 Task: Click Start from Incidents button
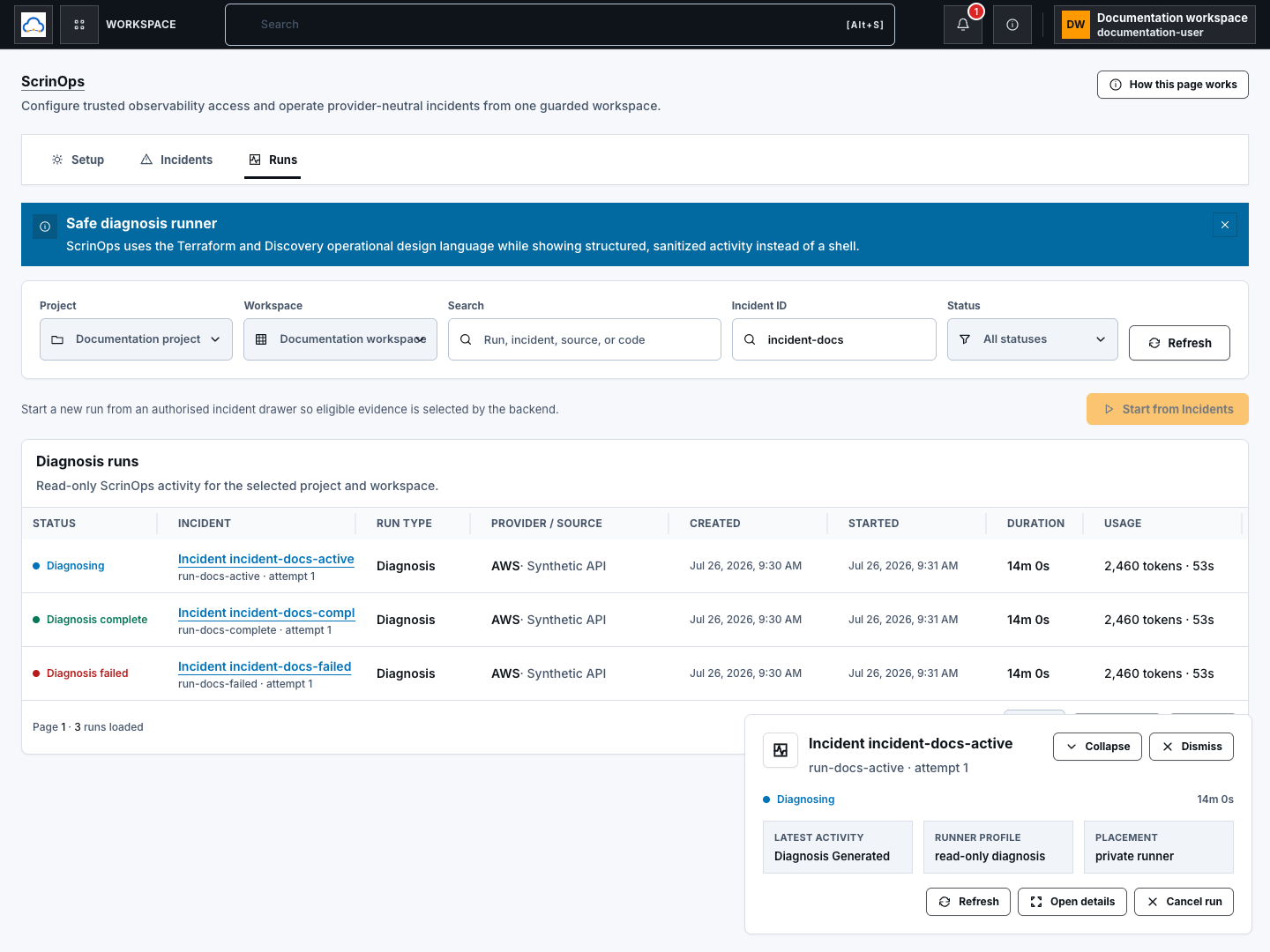[1168, 409]
